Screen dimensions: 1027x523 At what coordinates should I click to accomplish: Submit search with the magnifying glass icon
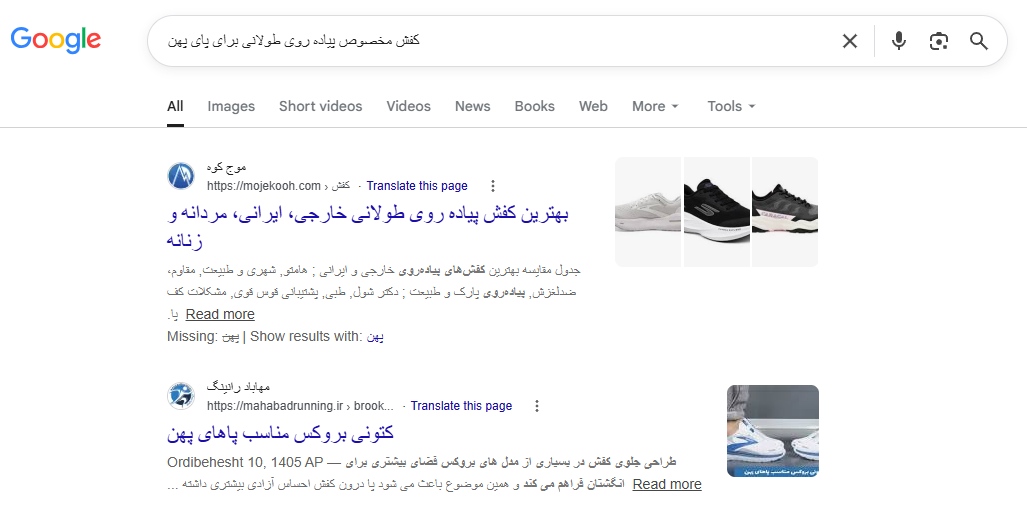pos(979,41)
